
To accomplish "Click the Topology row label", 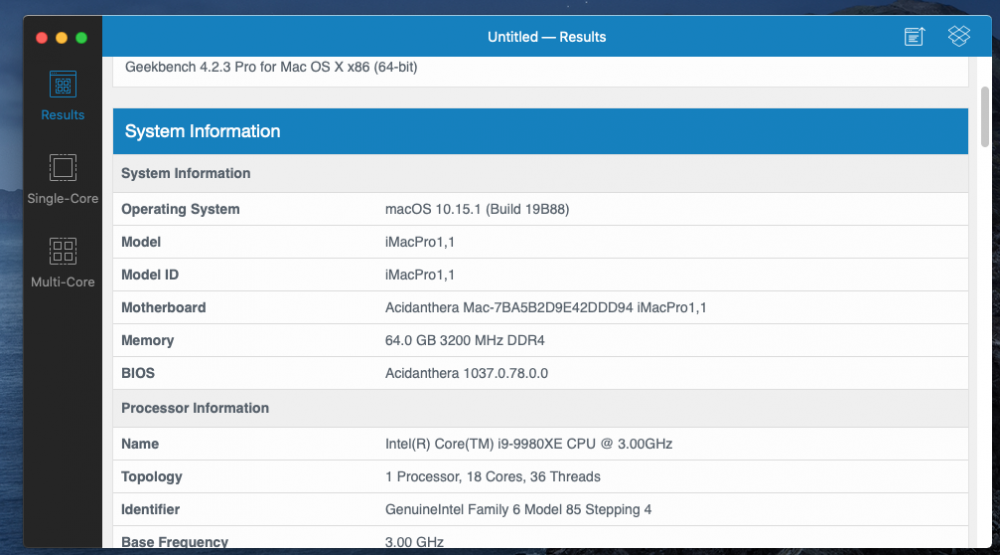I will pyautogui.click(x=152, y=477).
